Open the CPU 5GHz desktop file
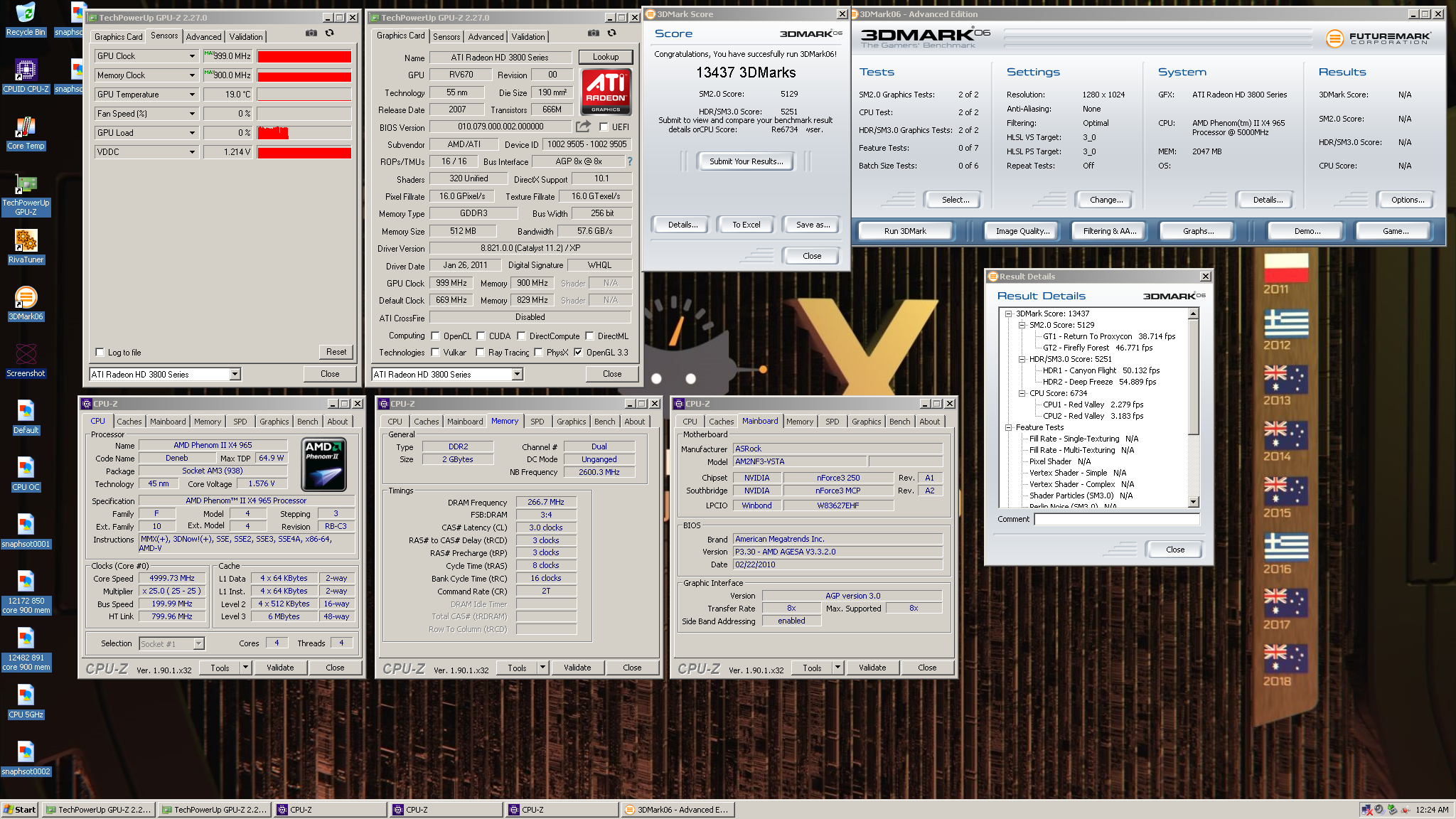Viewport: 1456px width, 819px height. [26, 702]
